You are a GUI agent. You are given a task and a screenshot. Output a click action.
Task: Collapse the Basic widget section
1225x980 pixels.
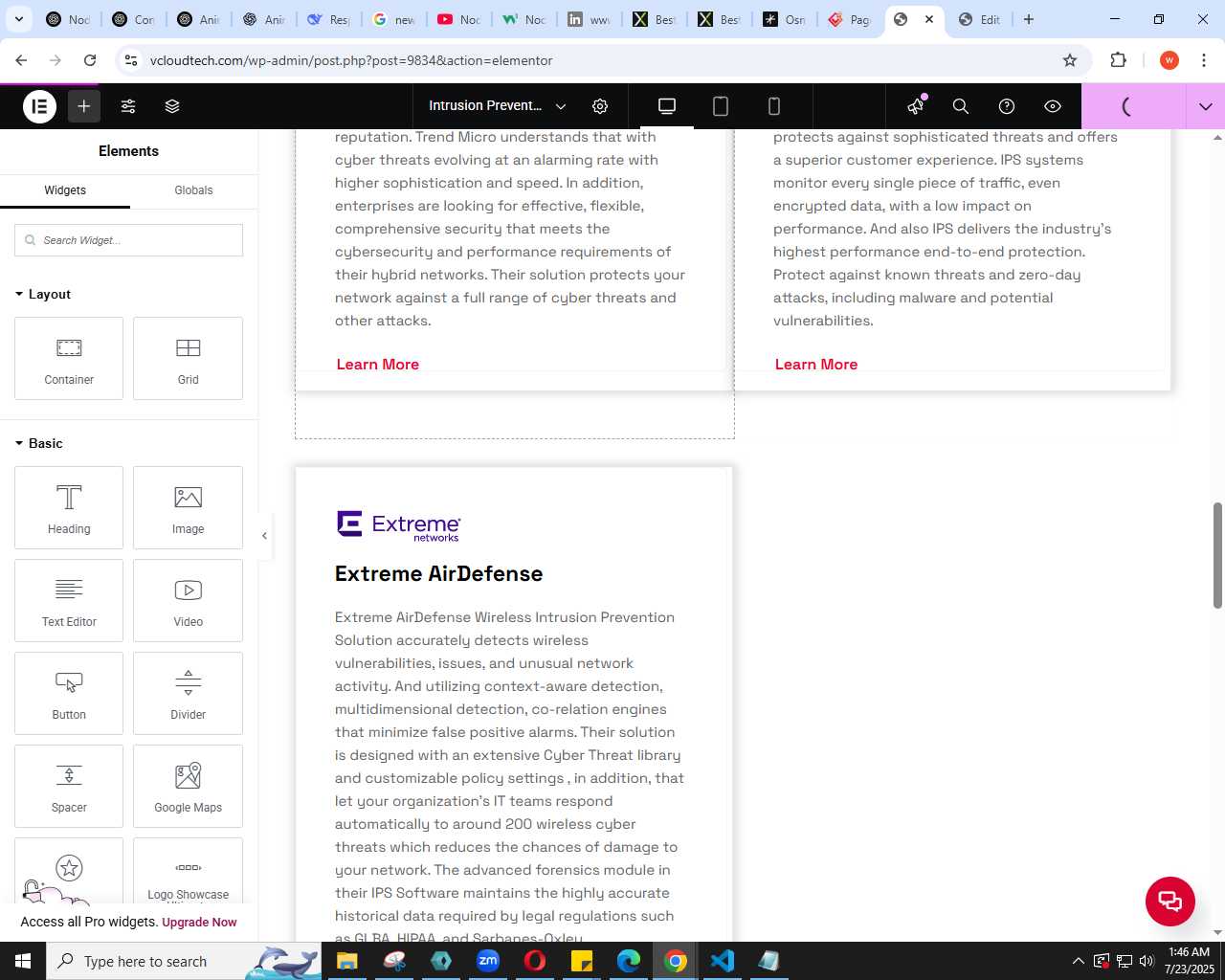[x=39, y=443]
